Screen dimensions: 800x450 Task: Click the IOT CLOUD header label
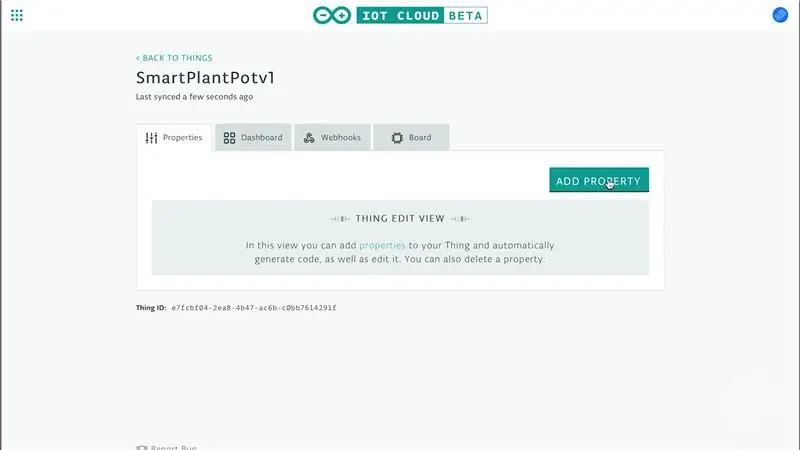[401, 15]
